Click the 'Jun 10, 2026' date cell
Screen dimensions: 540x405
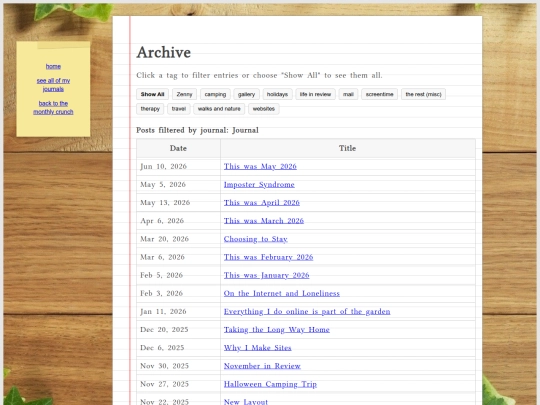(x=178, y=166)
